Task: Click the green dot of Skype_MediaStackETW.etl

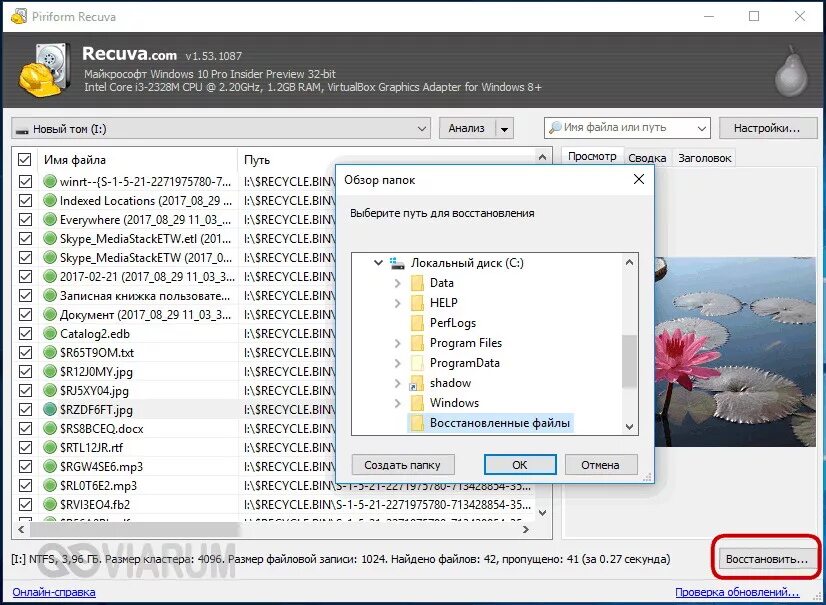Action: (x=50, y=239)
